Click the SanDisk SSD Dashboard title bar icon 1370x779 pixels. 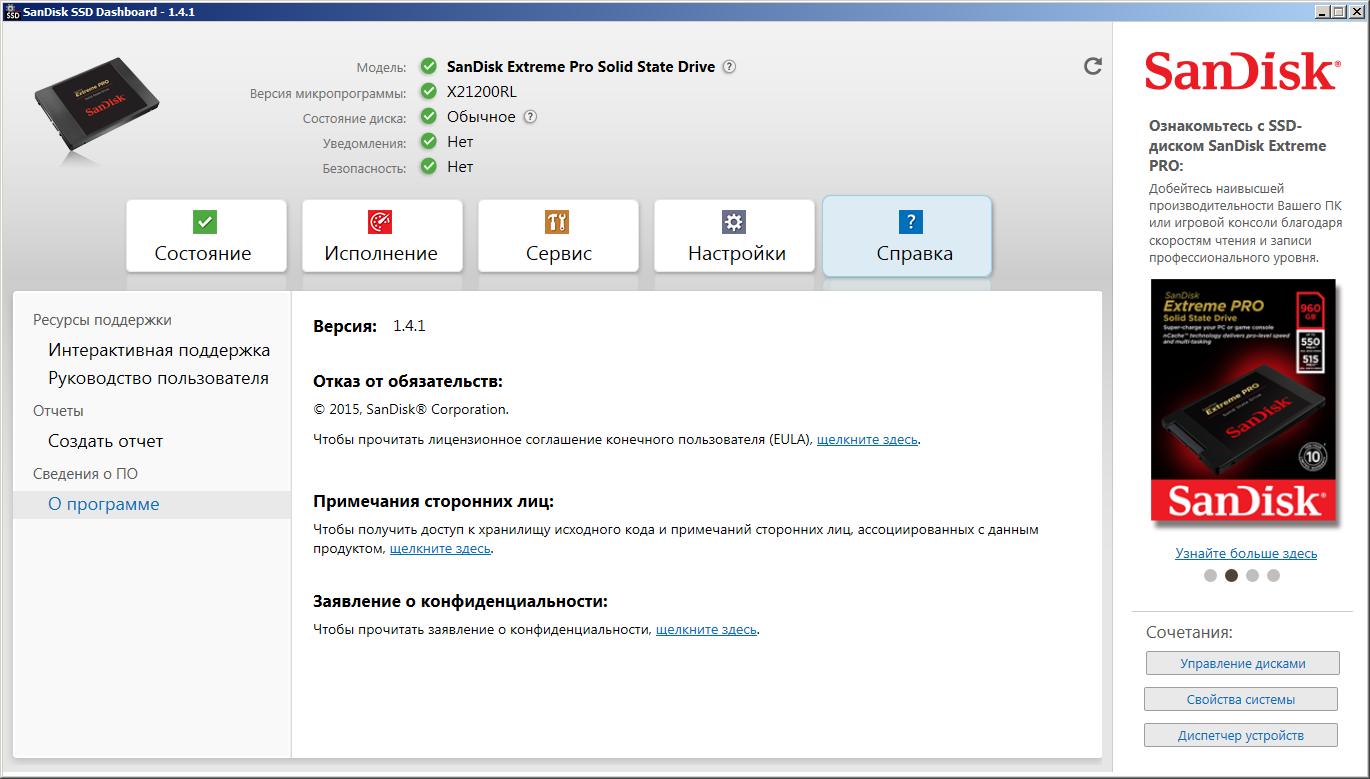(12, 11)
